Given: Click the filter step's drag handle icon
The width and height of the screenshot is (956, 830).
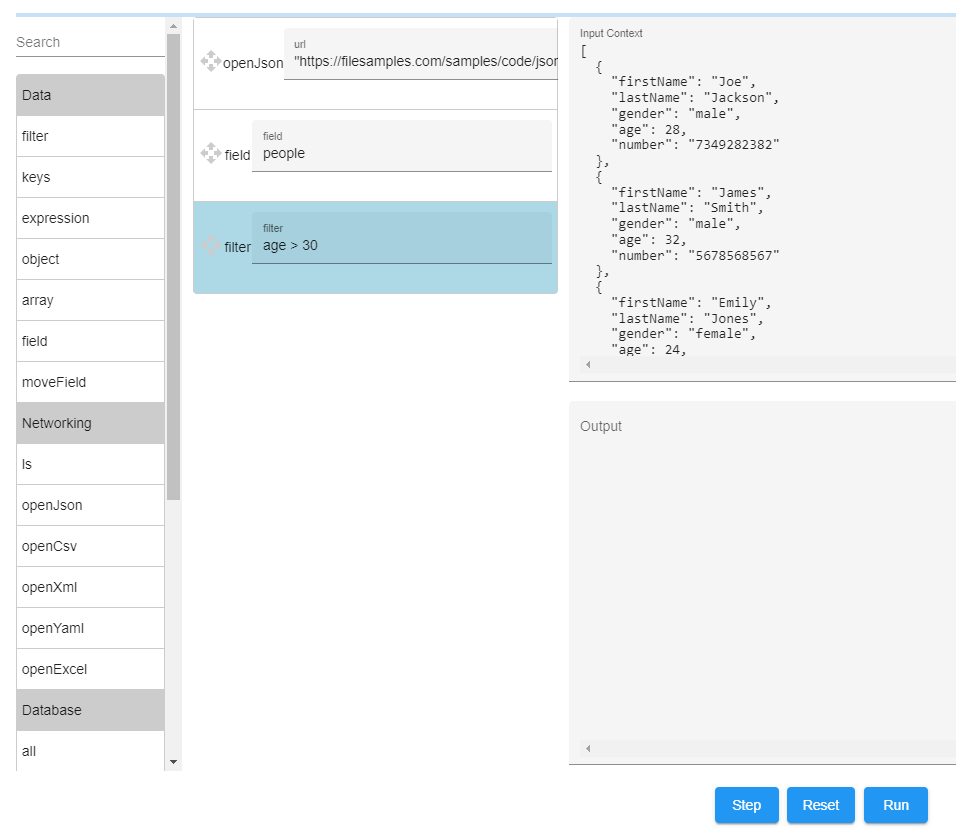Looking at the screenshot, I should coord(211,245).
